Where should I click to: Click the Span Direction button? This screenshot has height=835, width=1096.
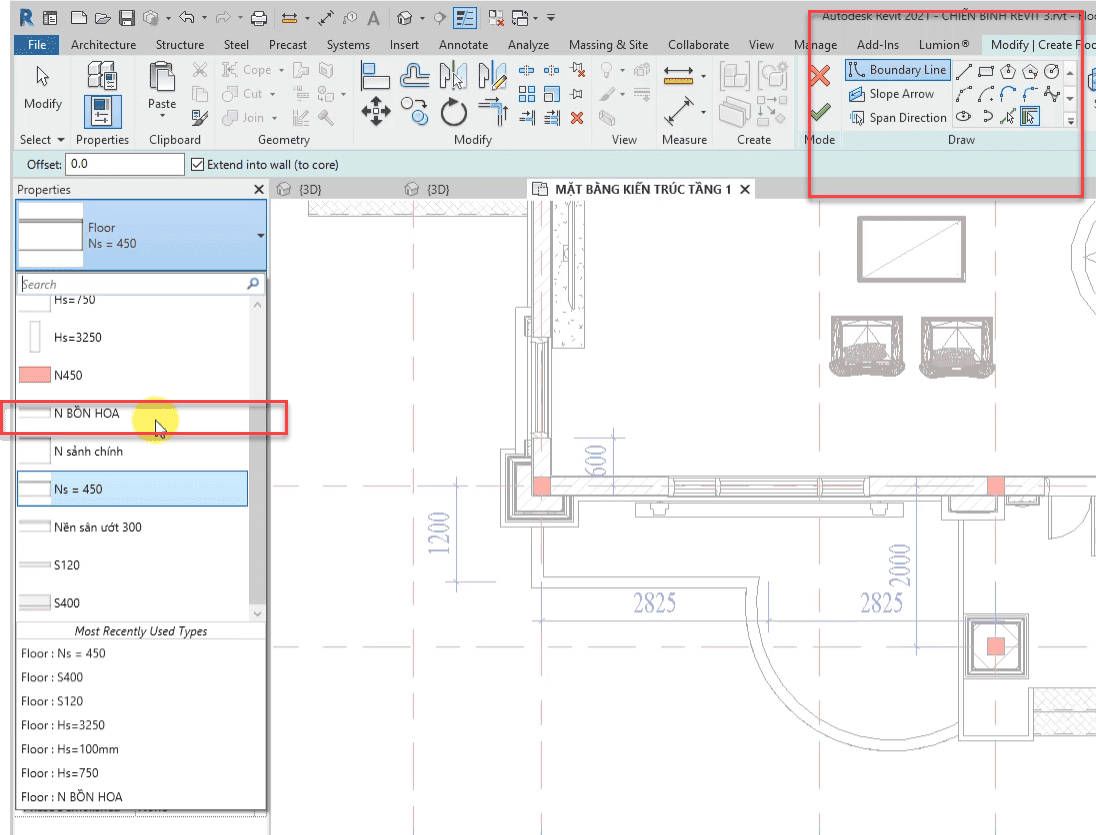[897, 117]
